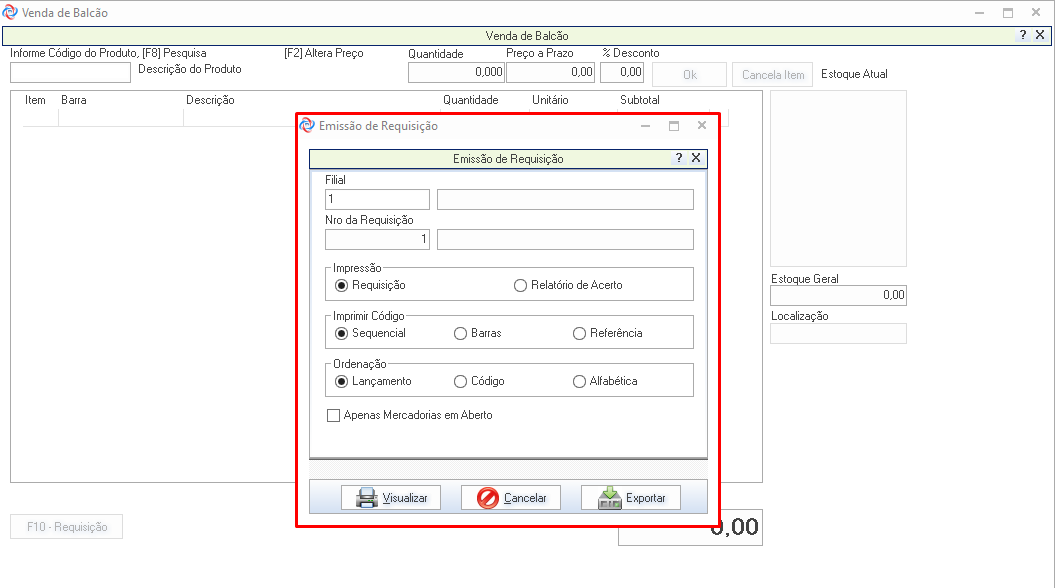Viewport: 1056px width, 588px height.
Task: Click the Exportar button
Action: click(630, 498)
